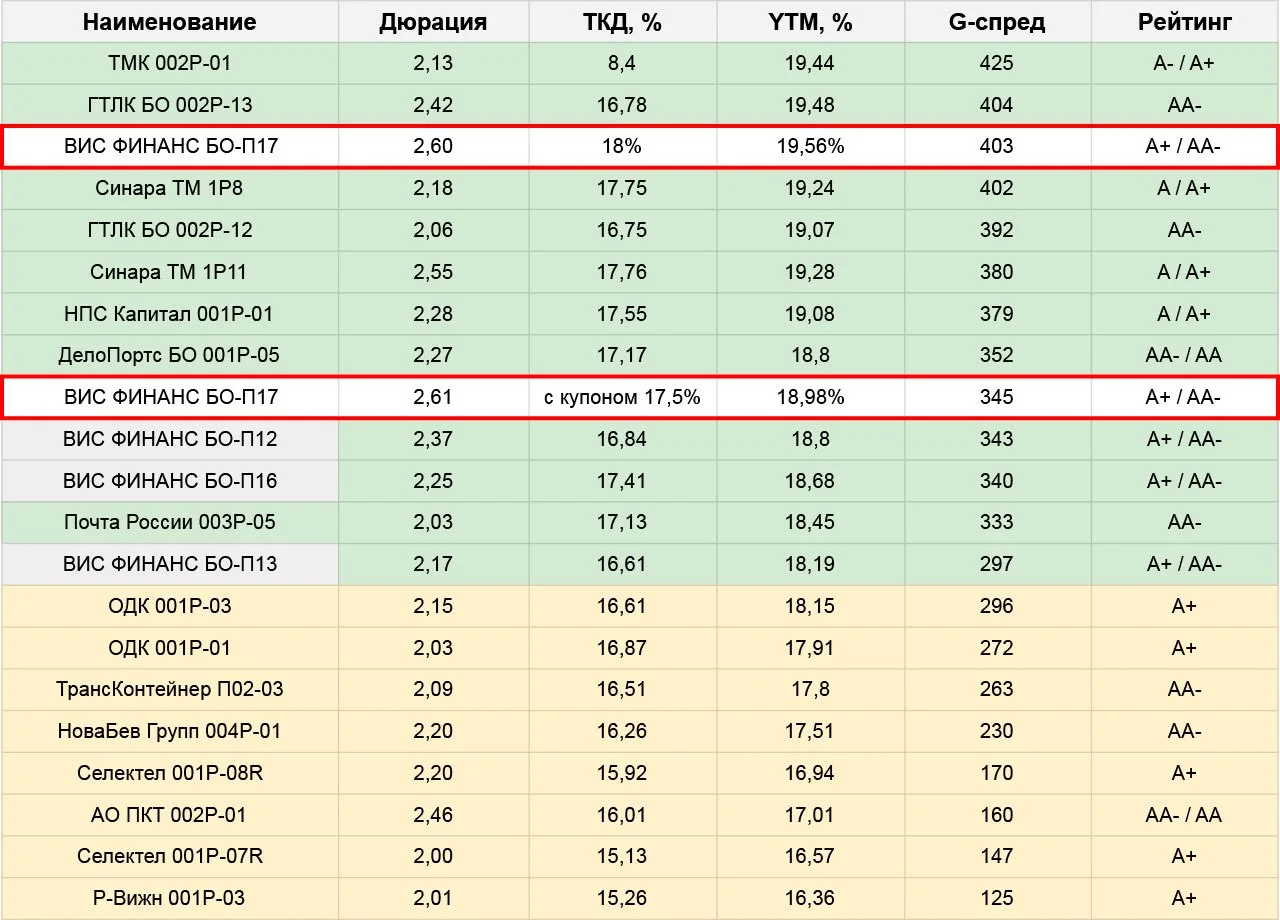
Task: Select the ВИС ФИНАНС БО-П13 cell
Action: click(x=169, y=564)
